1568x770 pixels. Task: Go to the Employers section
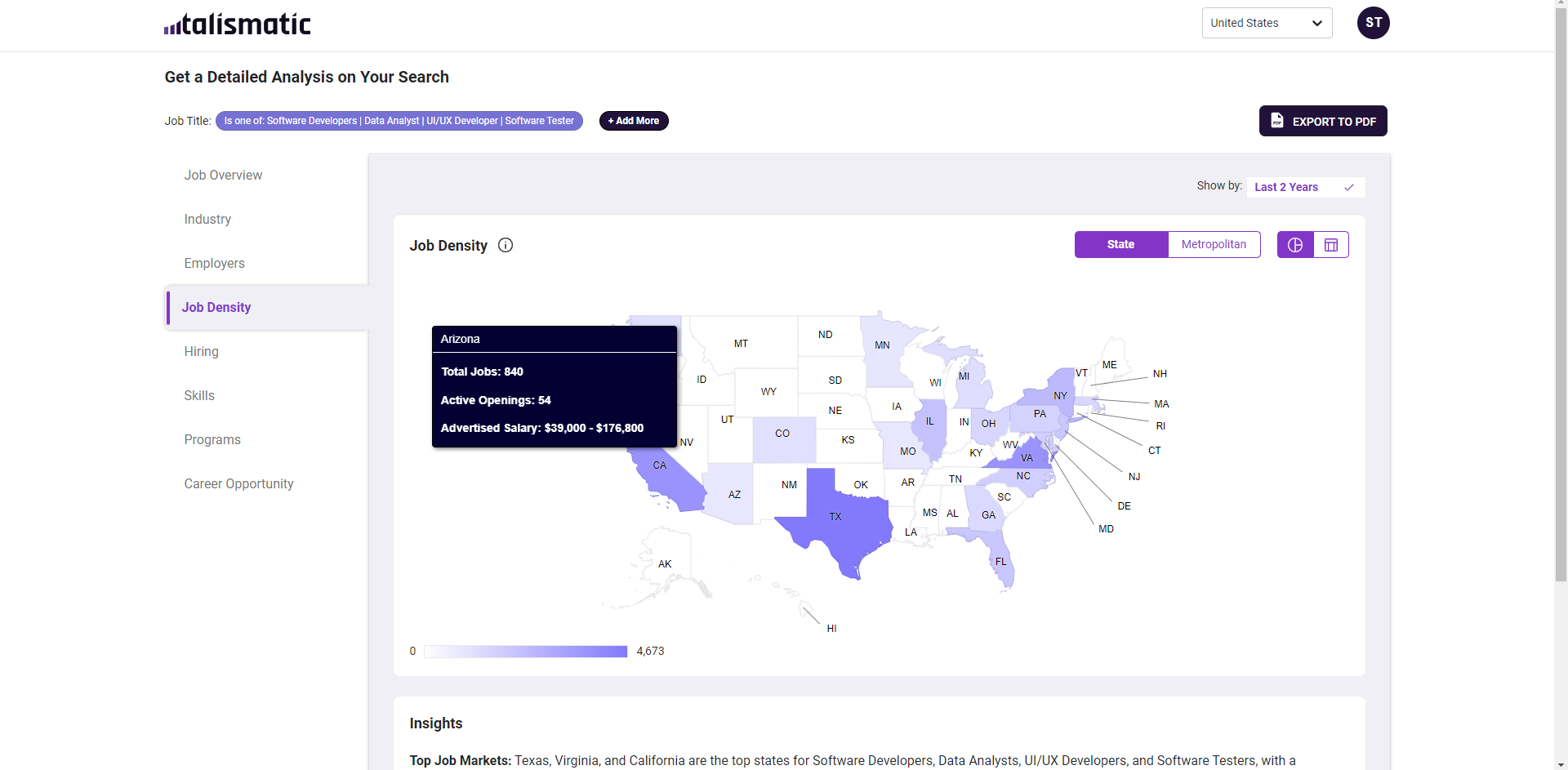[x=214, y=264]
